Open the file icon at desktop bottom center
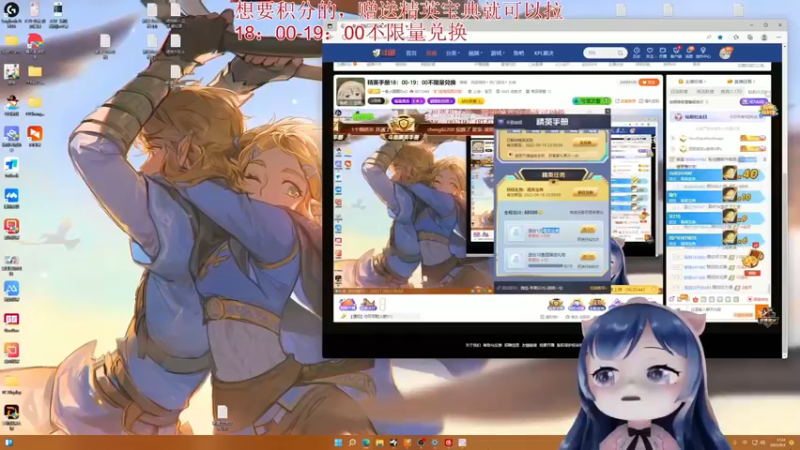Viewport: 800px width, 450px height. click(x=222, y=417)
